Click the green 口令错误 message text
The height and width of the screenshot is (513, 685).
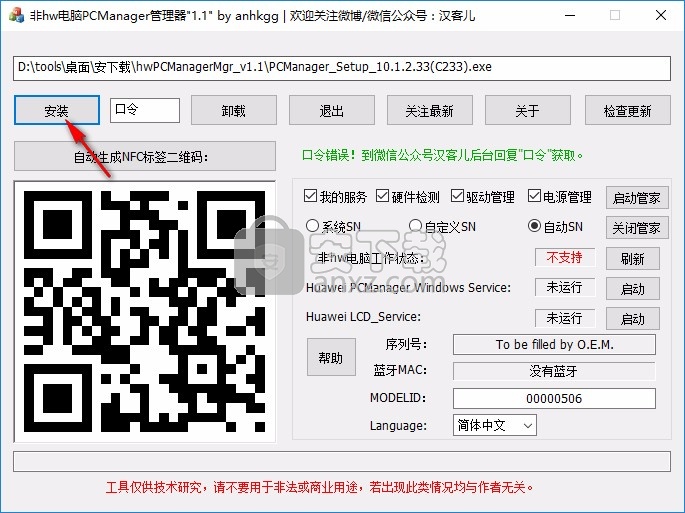tap(443, 155)
